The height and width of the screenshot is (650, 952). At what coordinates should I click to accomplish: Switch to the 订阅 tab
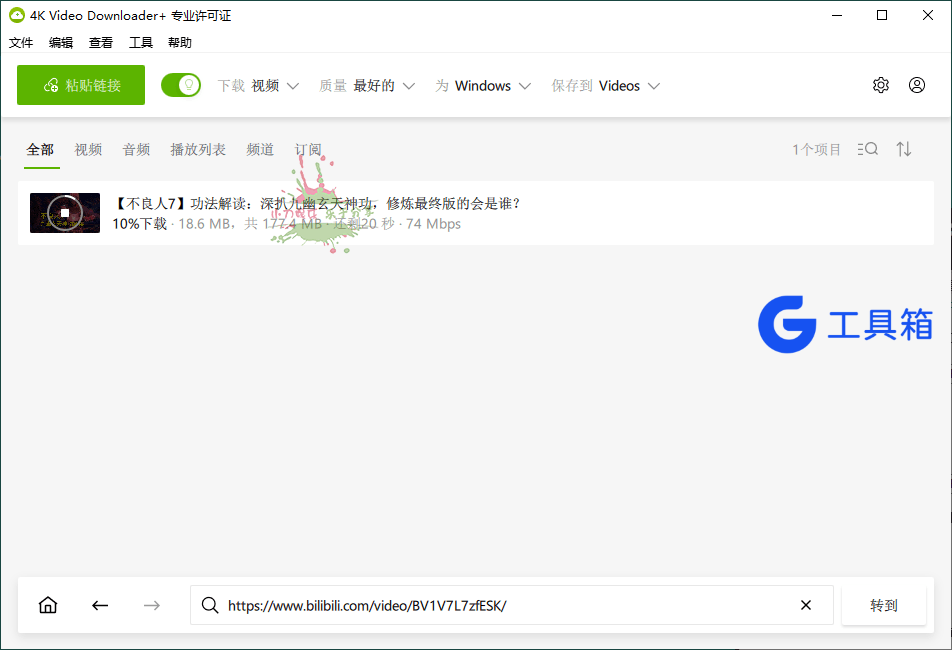point(308,149)
